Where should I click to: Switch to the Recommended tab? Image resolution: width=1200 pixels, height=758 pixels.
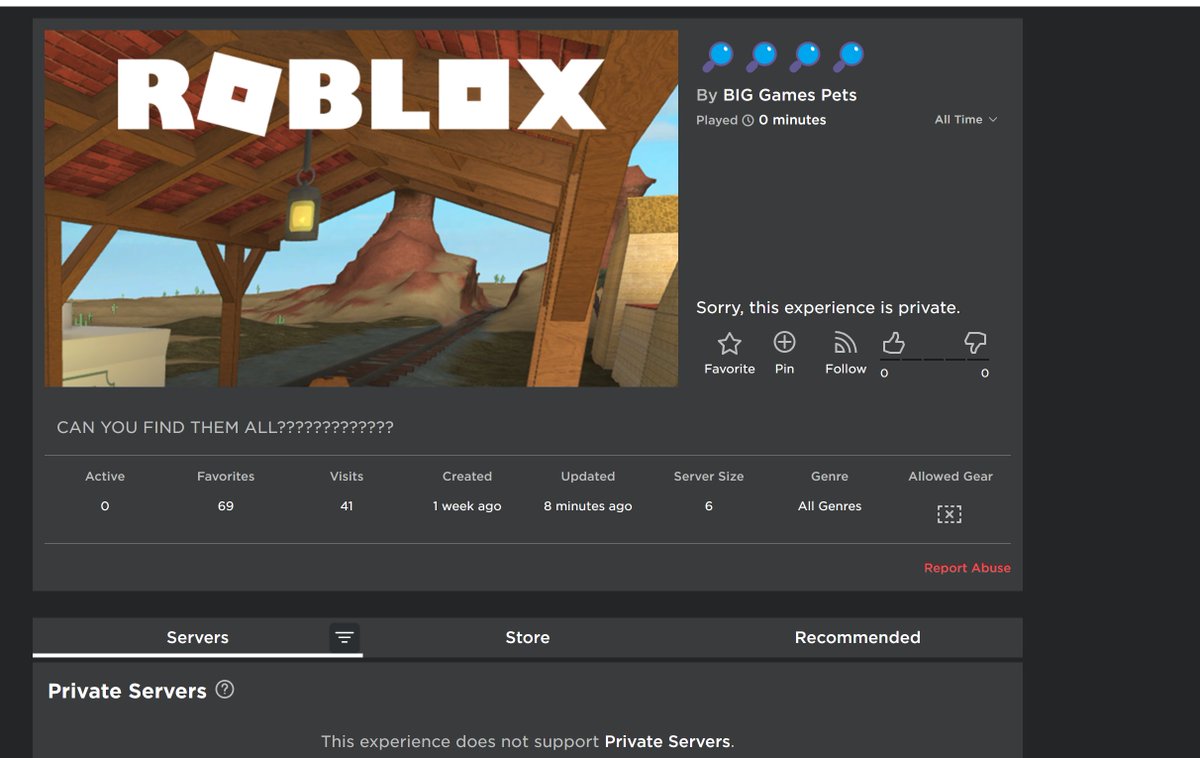pos(857,638)
